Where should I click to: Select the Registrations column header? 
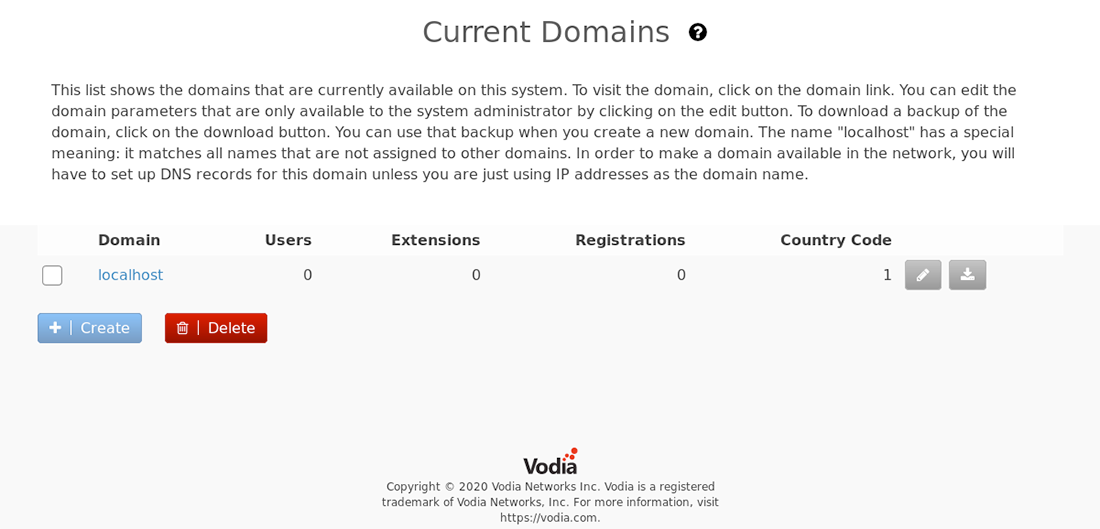[x=630, y=240]
